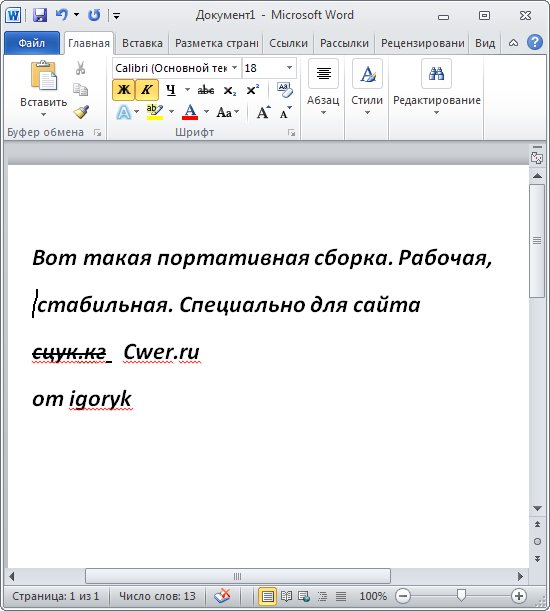Switch to Web Layout view
This screenshot has width=550, height=611.
304,596
